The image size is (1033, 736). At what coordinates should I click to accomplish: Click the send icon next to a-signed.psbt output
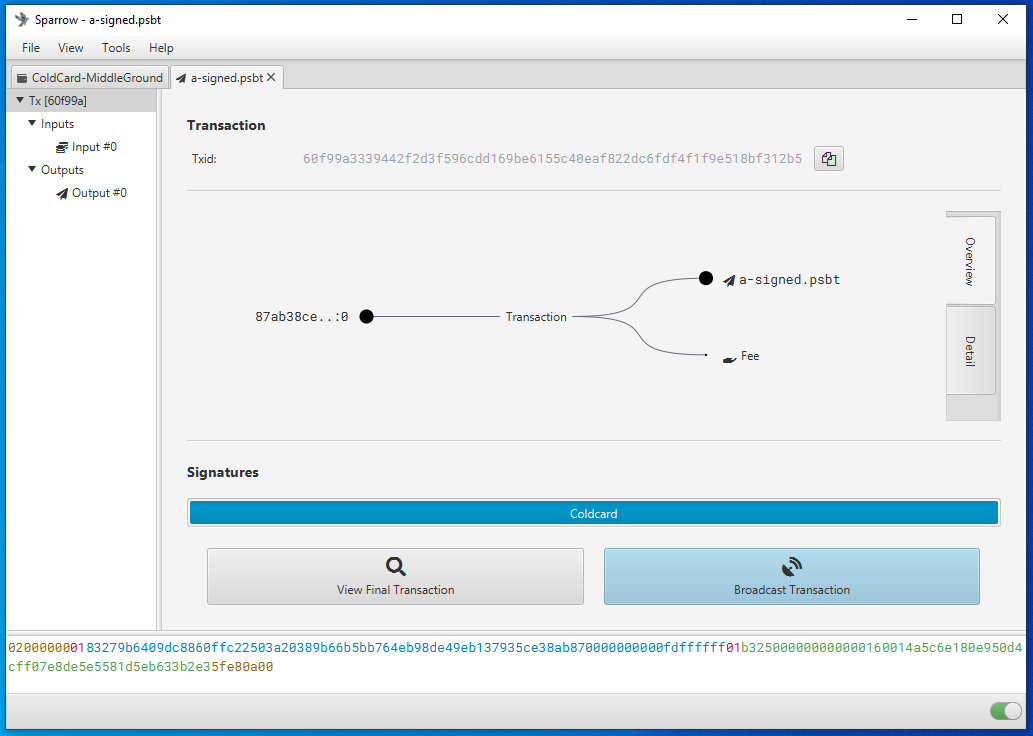(729, 280)
